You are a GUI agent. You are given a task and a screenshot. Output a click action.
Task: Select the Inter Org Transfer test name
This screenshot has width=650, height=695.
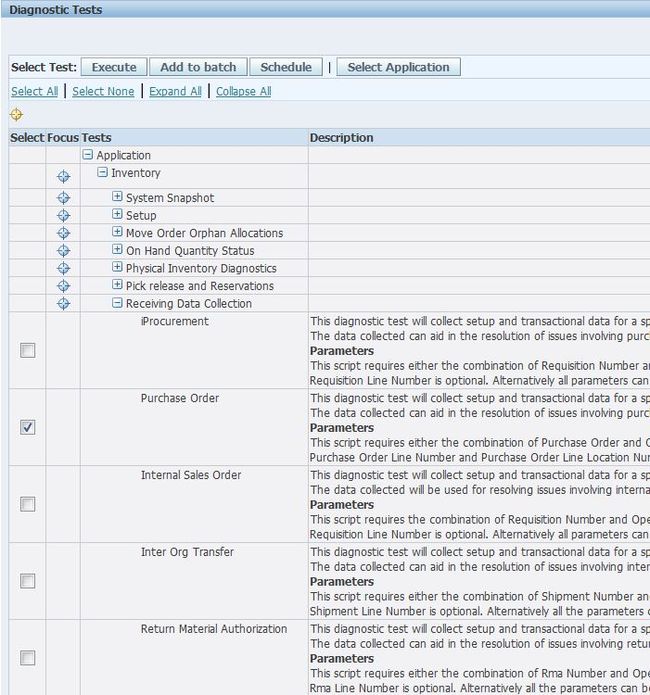187,552
